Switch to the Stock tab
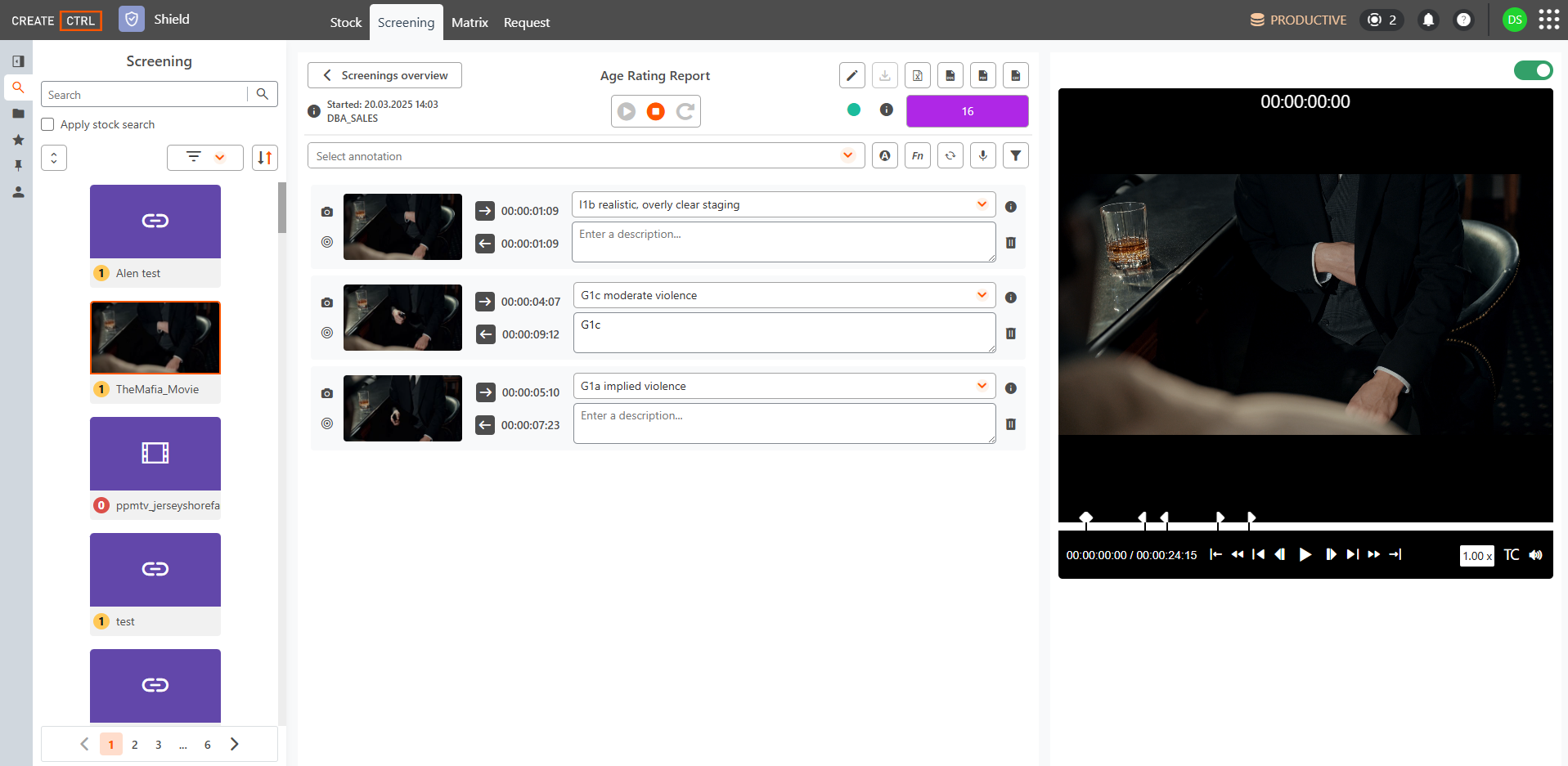 [x=345, y=22]
